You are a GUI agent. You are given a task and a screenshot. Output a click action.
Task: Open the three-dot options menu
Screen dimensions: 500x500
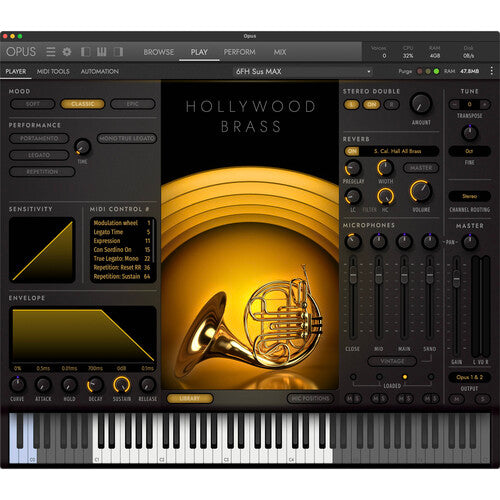tap(491, 71)
